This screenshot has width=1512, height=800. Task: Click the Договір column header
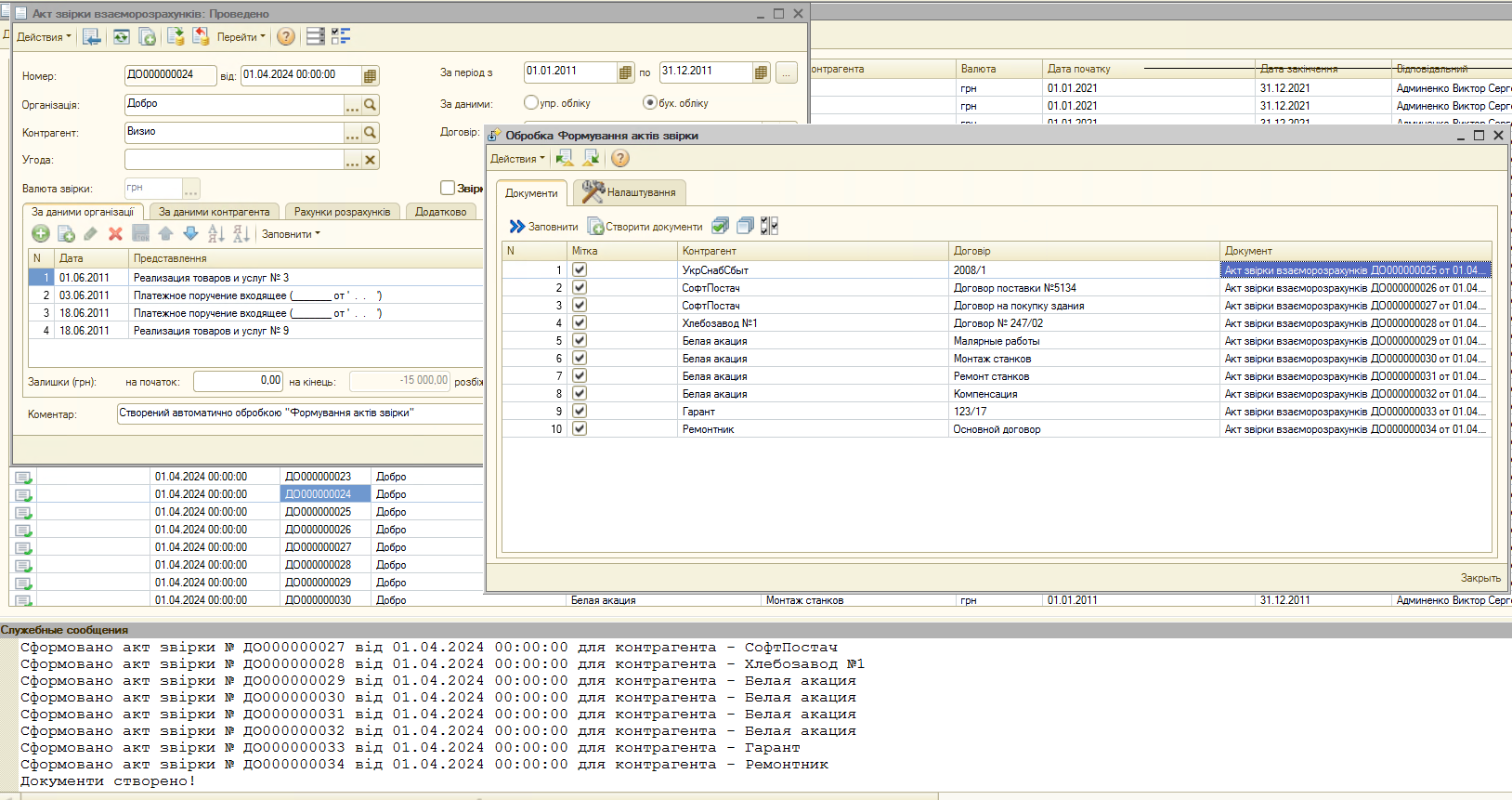tap(1084, 251)
